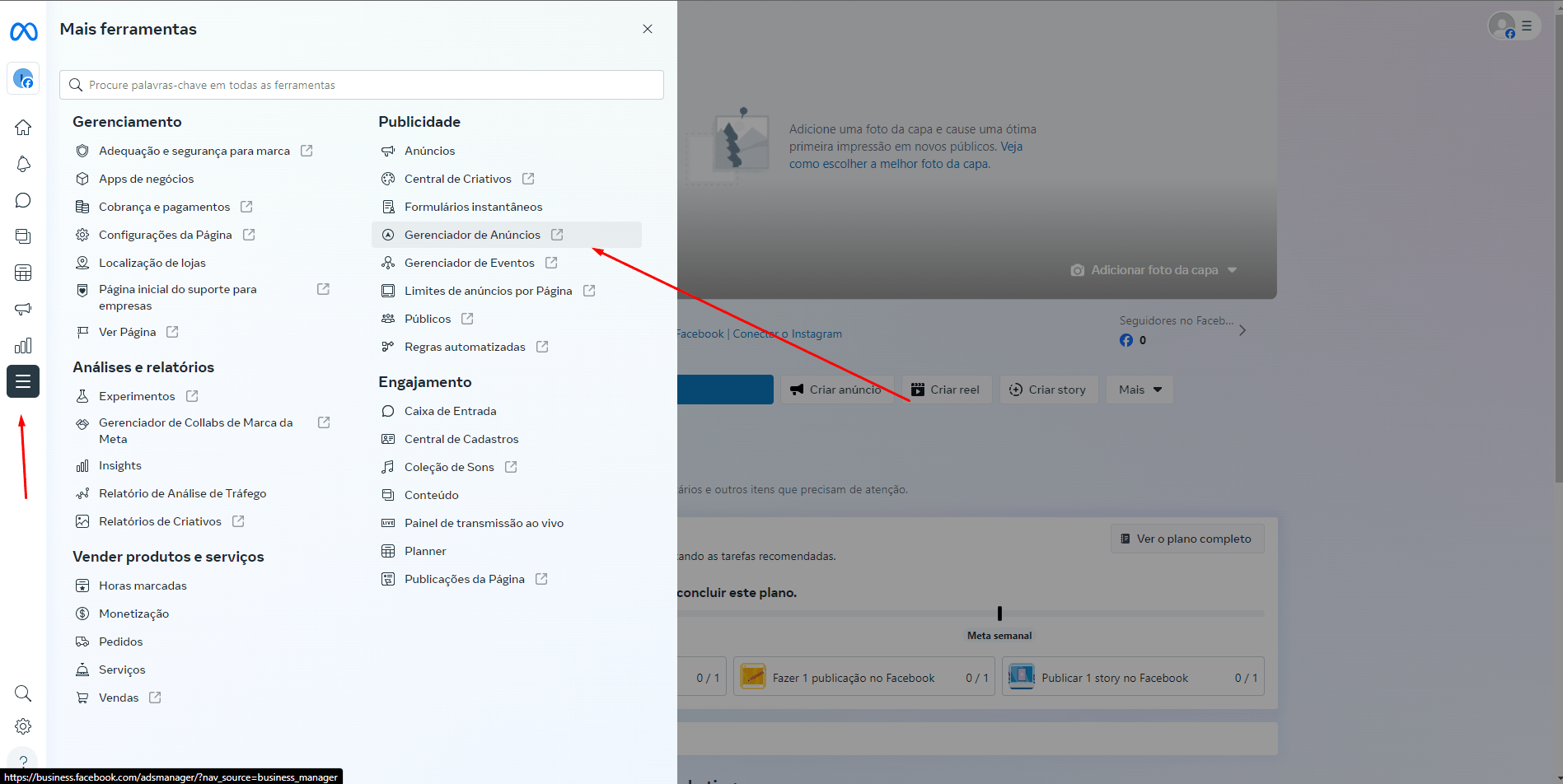Viewport: 1563px width, 784px height.
Task: Click the search magnifier sidebar icon
Action: [x=23, y=693]
